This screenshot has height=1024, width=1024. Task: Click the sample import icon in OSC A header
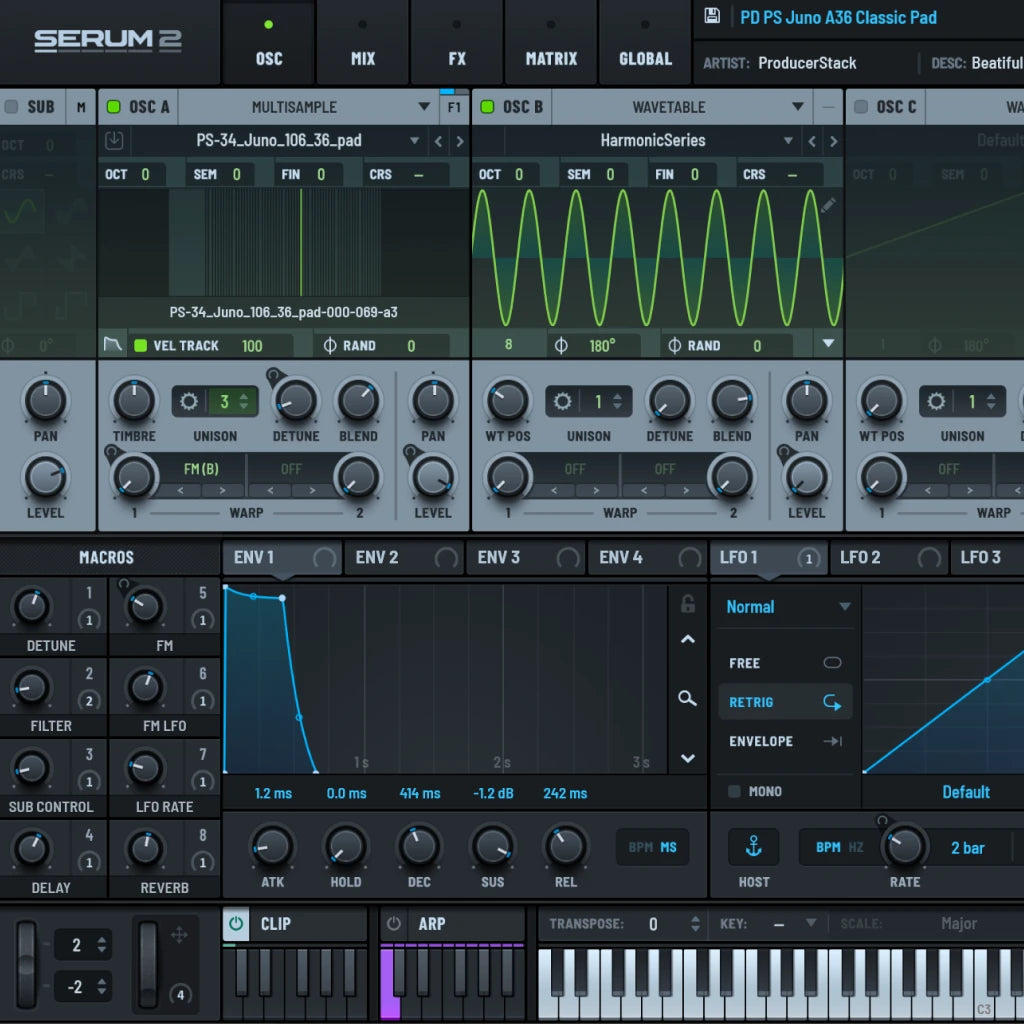(x=113, y=141)
